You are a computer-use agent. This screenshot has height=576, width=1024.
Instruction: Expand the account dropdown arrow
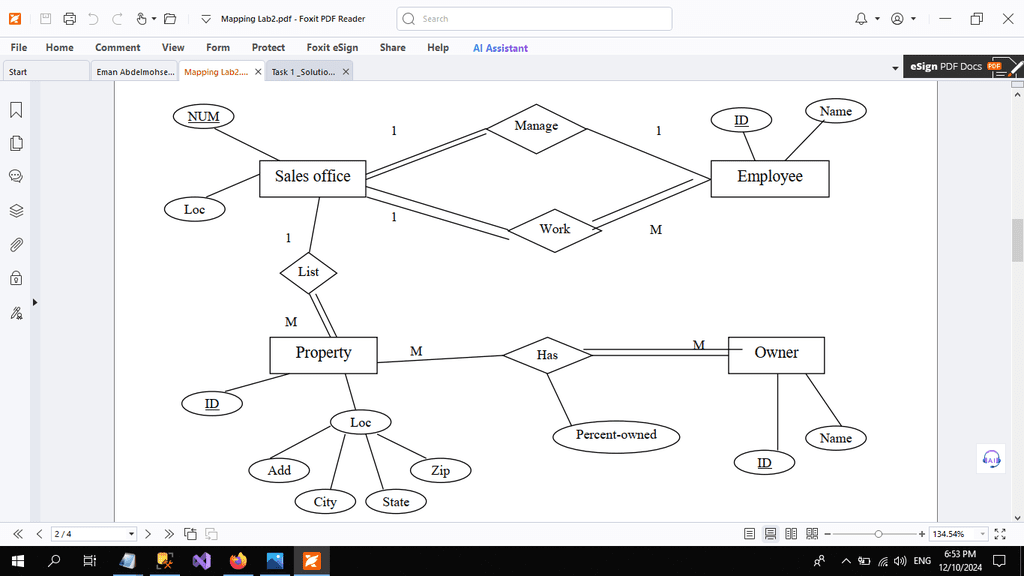913,19
